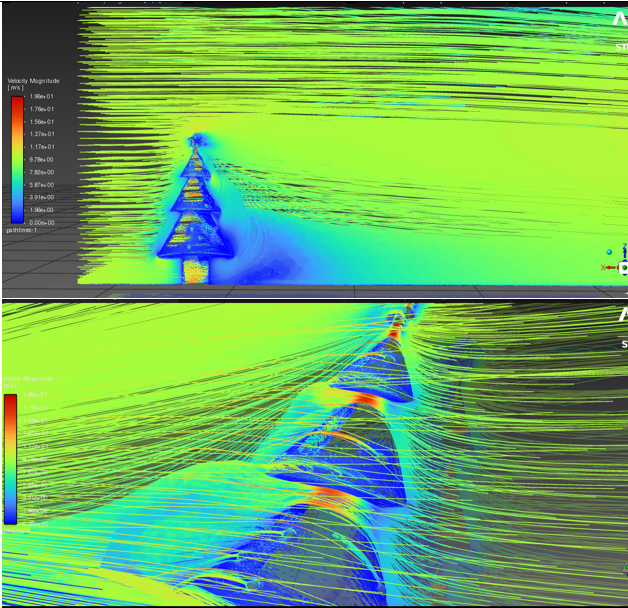Image resolution: width=628 pixels, height=608 pixels.
Task: Click the blue Z axis arrow on the triad
Action: pos(625,251)
